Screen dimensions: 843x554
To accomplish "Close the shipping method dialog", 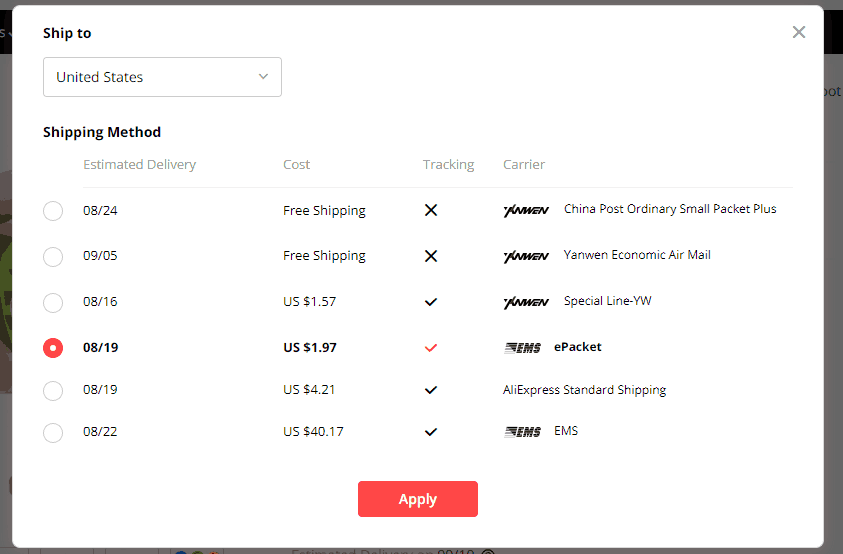I will (x=799, y=32).
